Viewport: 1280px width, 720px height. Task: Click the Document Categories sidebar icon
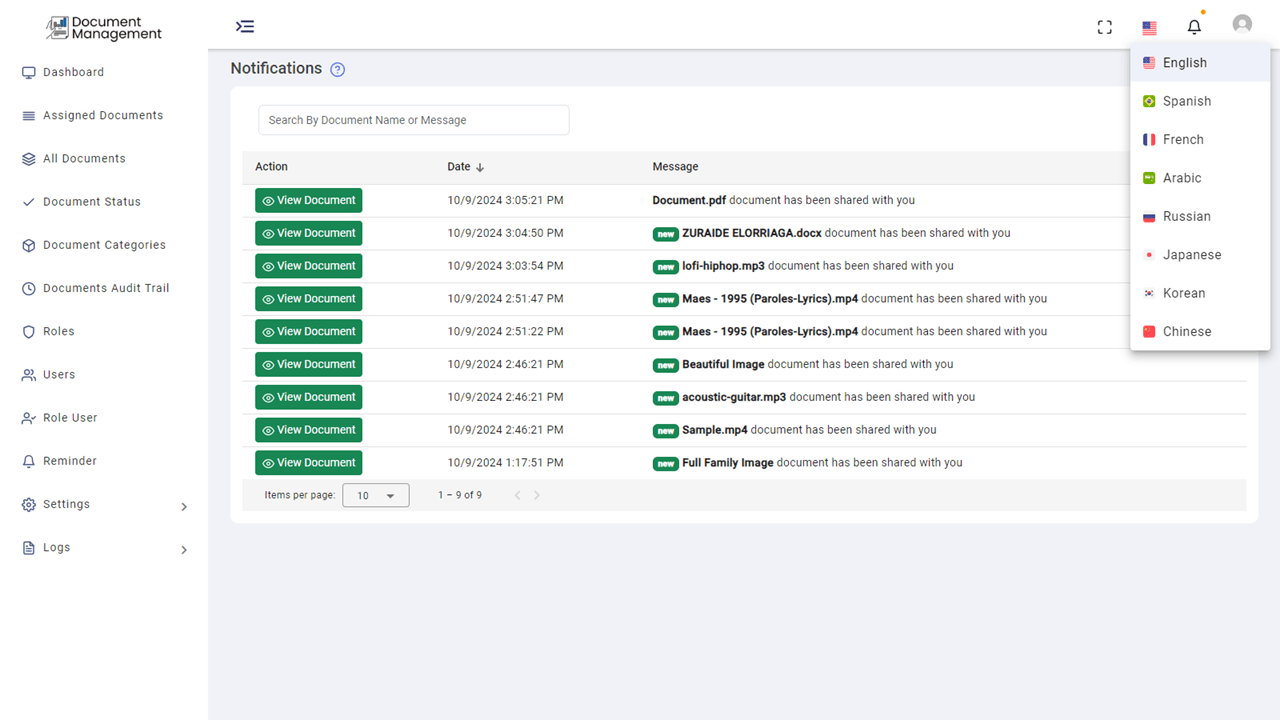[28, 244]
